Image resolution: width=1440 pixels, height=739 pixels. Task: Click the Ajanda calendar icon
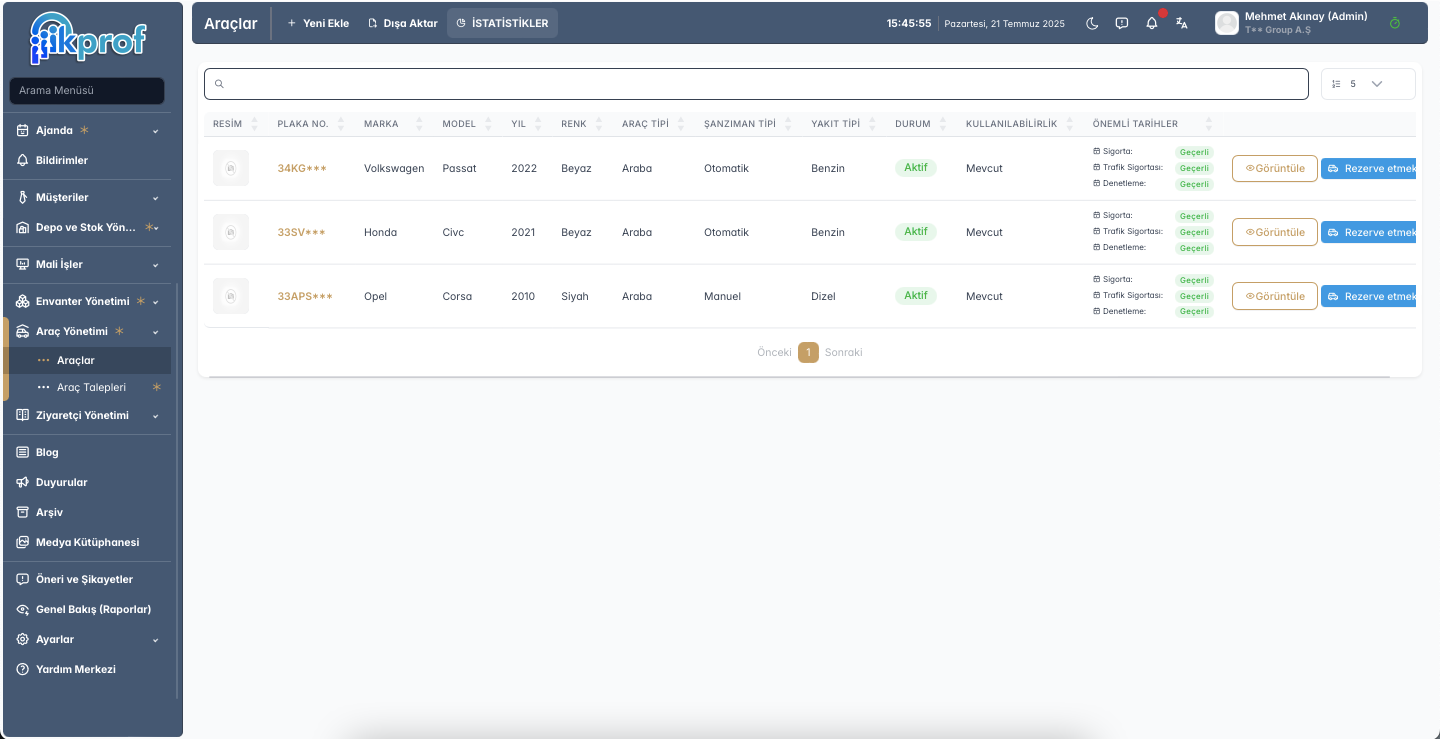[x=23, y=130]
